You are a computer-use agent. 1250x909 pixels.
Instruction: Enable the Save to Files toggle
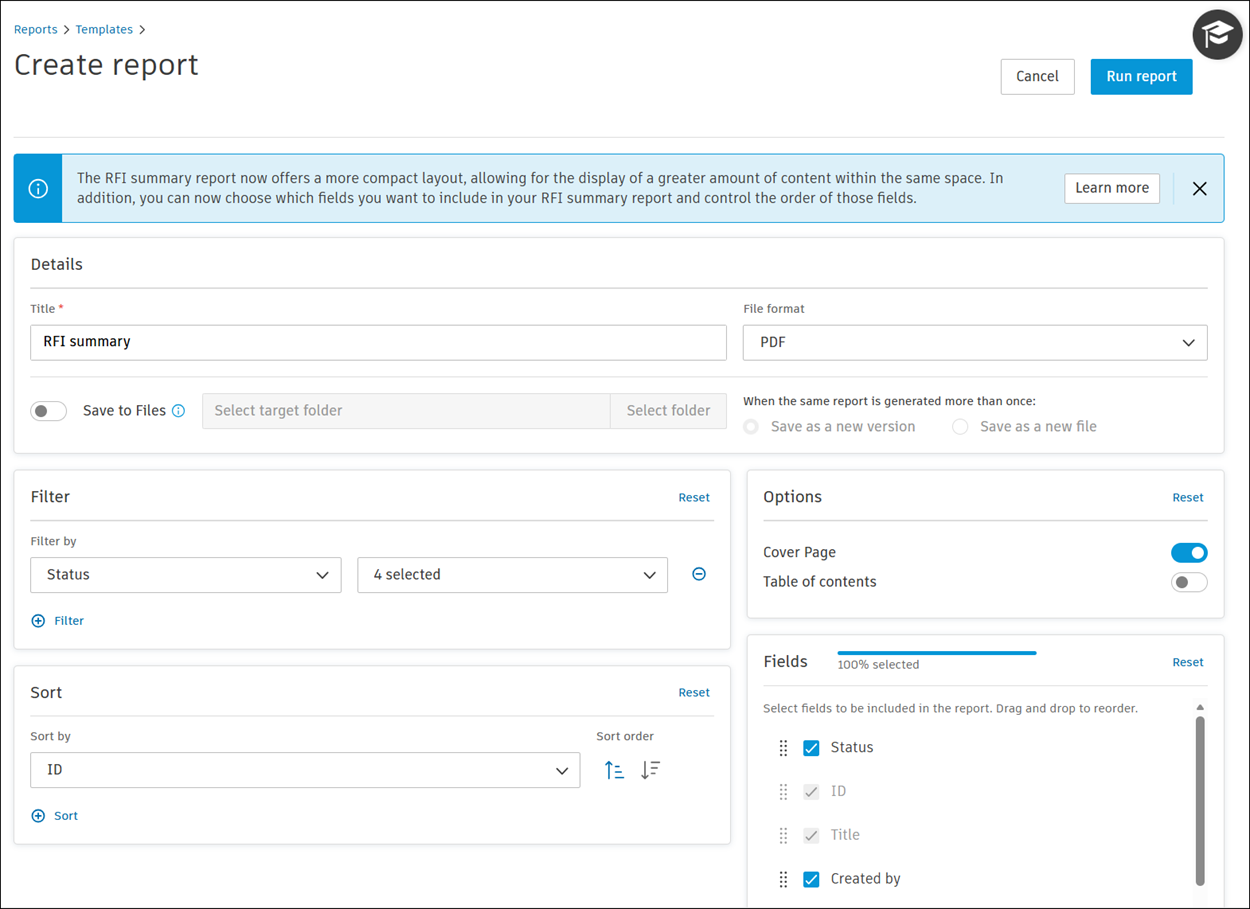pos(48,411)
